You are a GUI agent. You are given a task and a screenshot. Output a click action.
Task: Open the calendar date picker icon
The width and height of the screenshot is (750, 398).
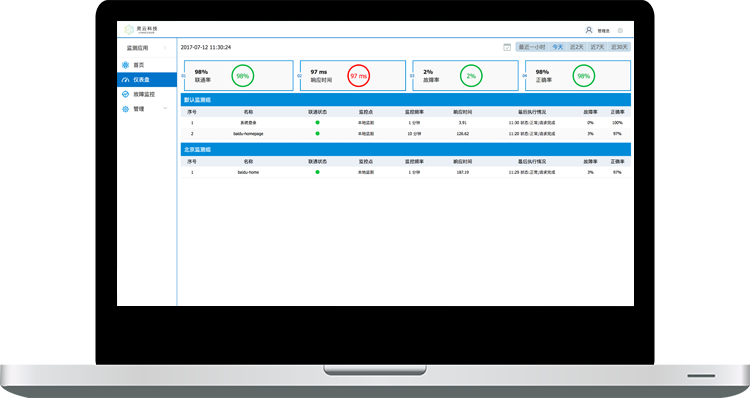507,47
